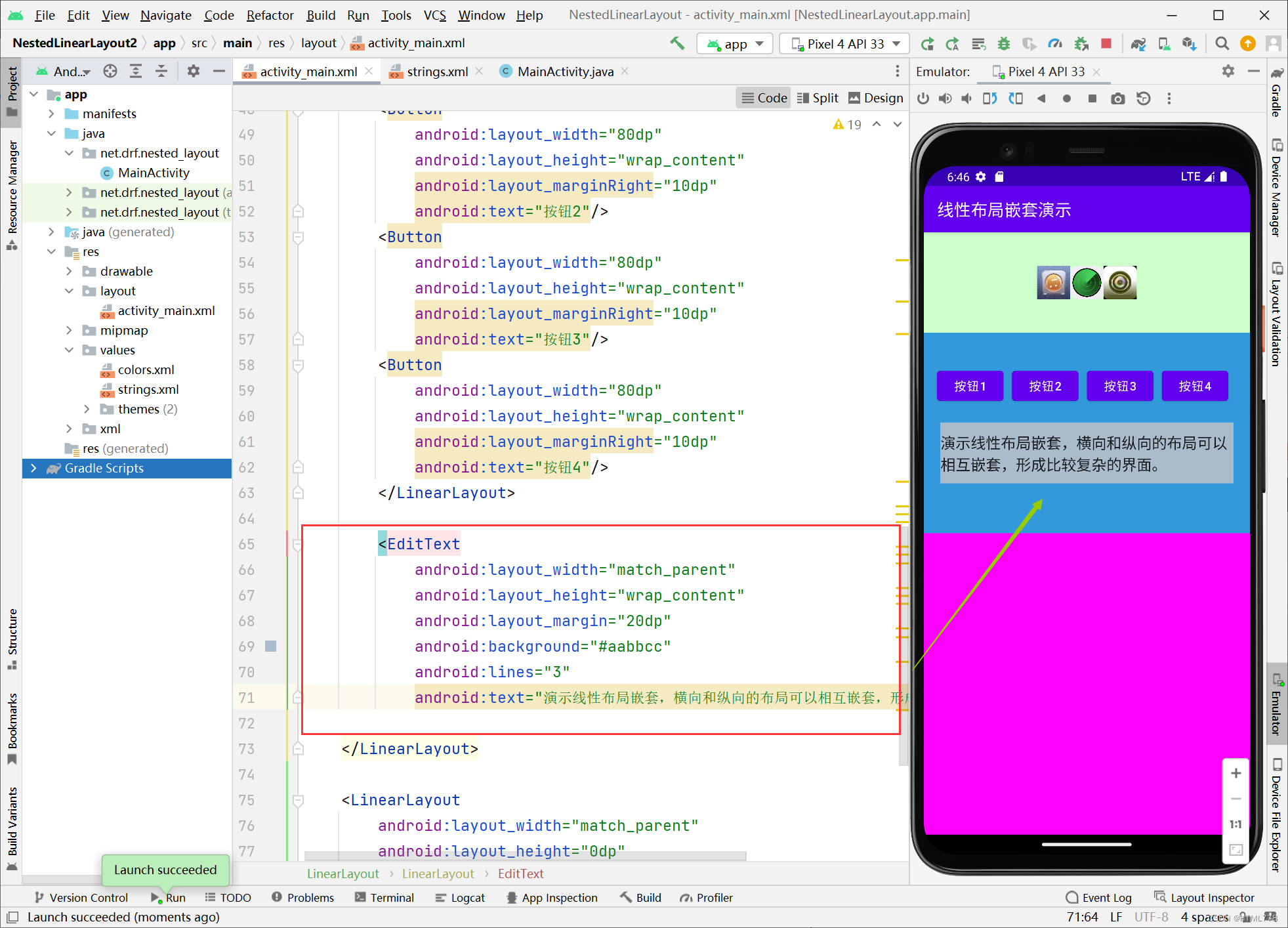Click the emulator rotate left icon
The width and height of the screenshot is (1288, 928).
[x=989, y=98]
